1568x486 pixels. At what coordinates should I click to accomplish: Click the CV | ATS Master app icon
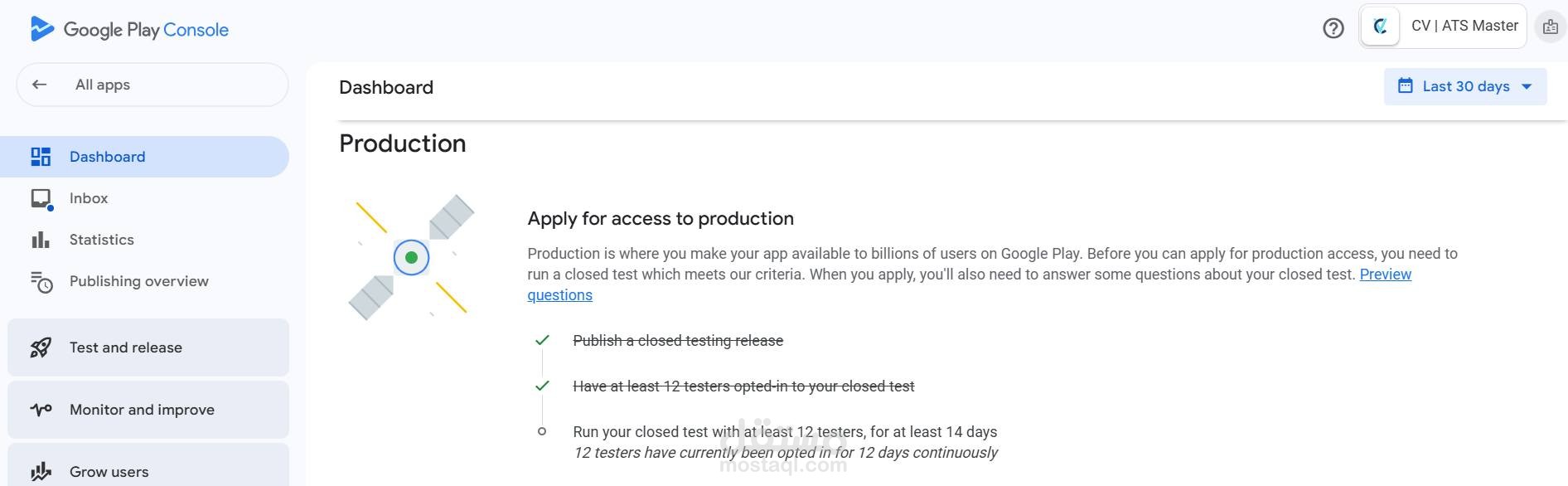(x=1381, y=27)
